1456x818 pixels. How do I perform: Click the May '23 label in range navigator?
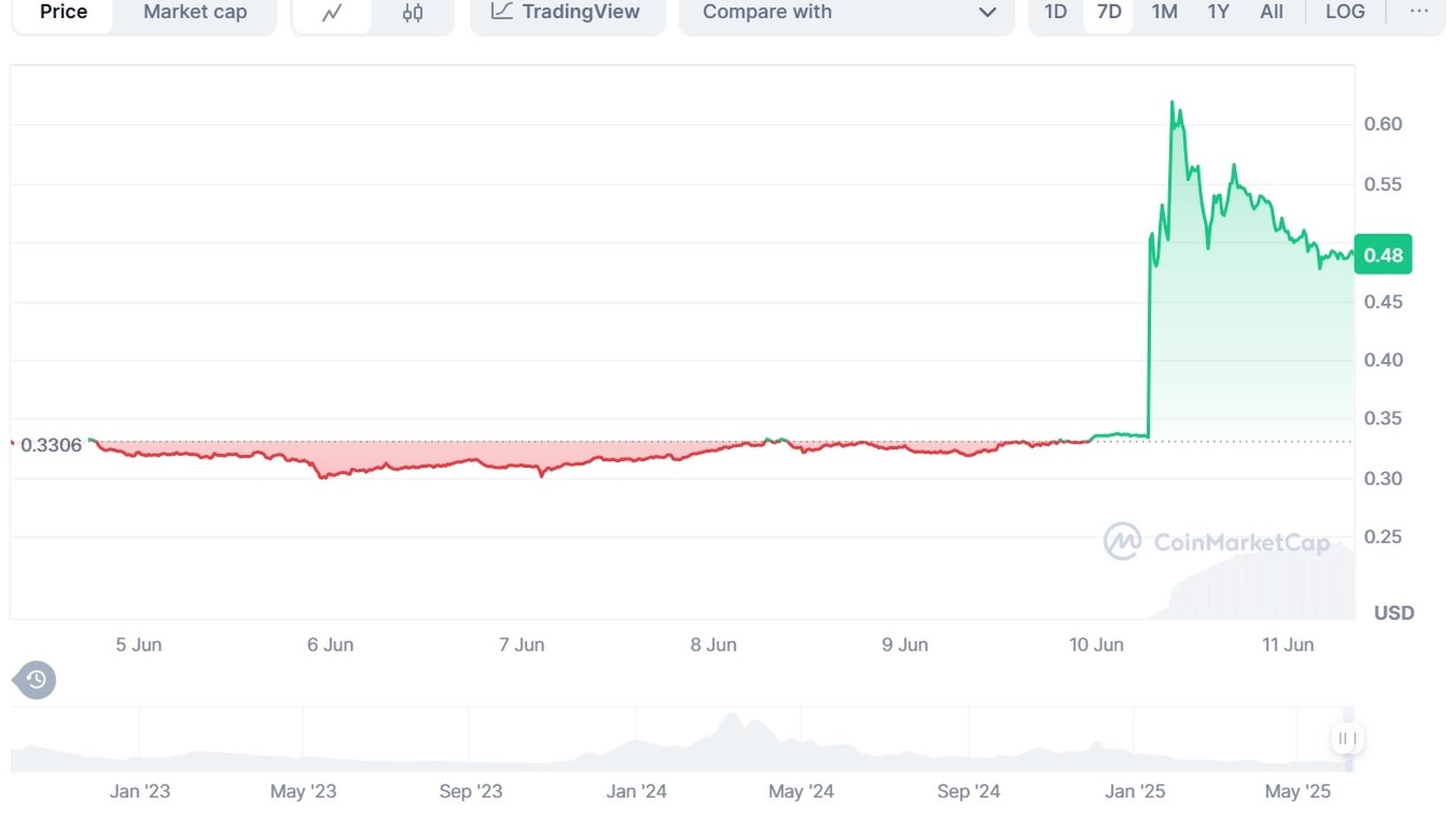point(303,791)
